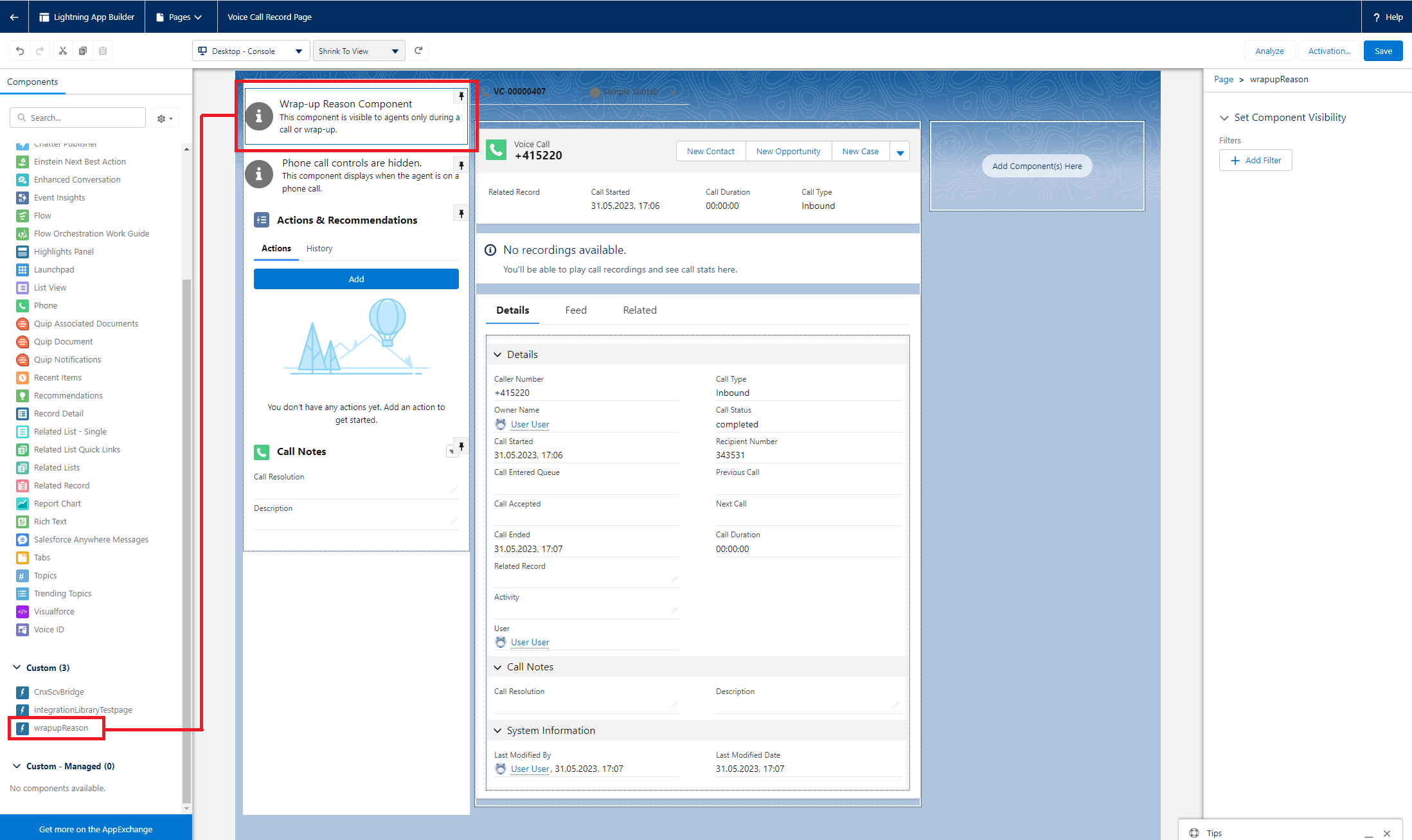Open the more actions dropdown beside New Case
This screenshot has width=1412, height=840.
[900, 152]
